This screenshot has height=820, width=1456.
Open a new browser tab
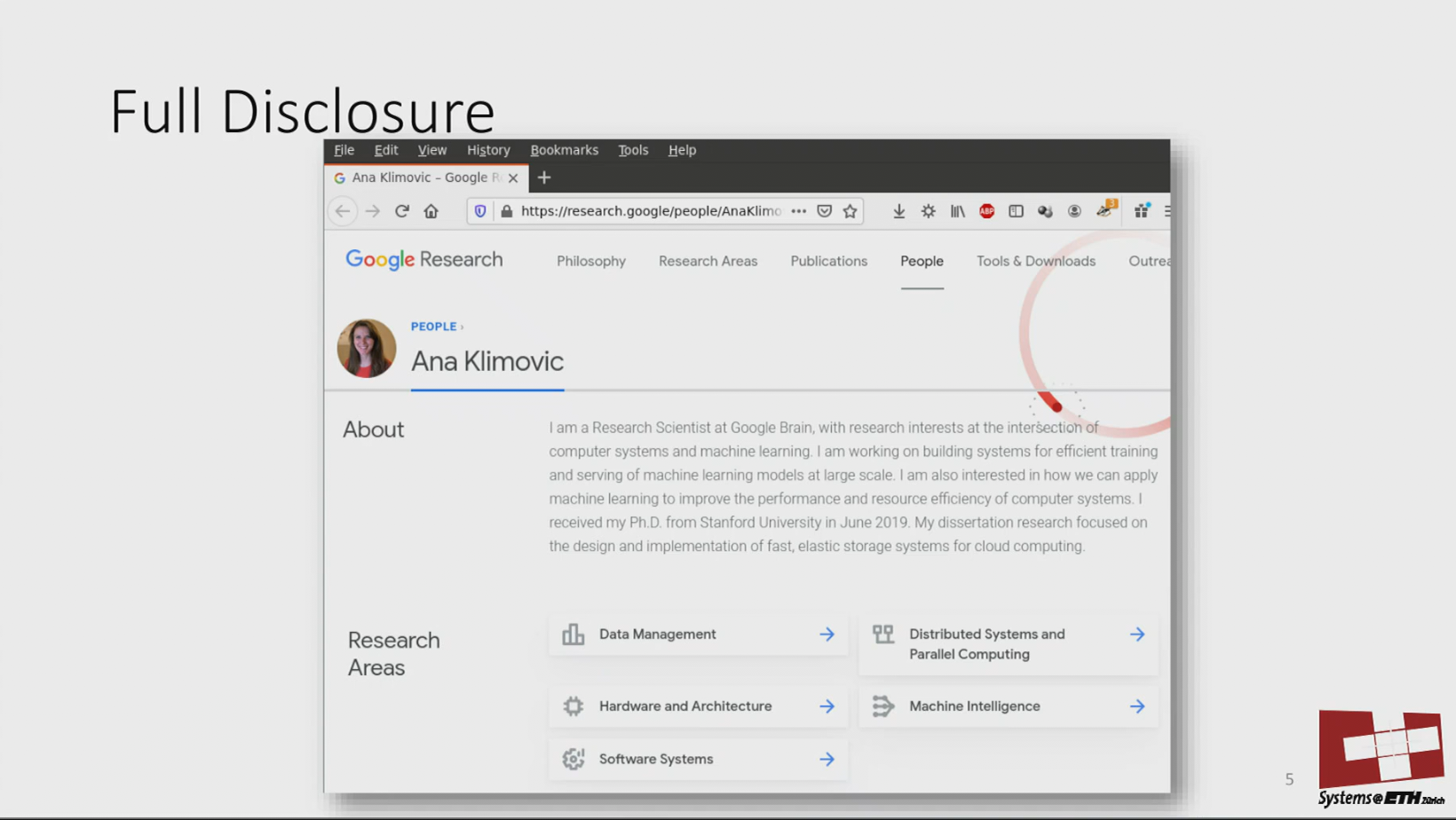coord(544,177)
